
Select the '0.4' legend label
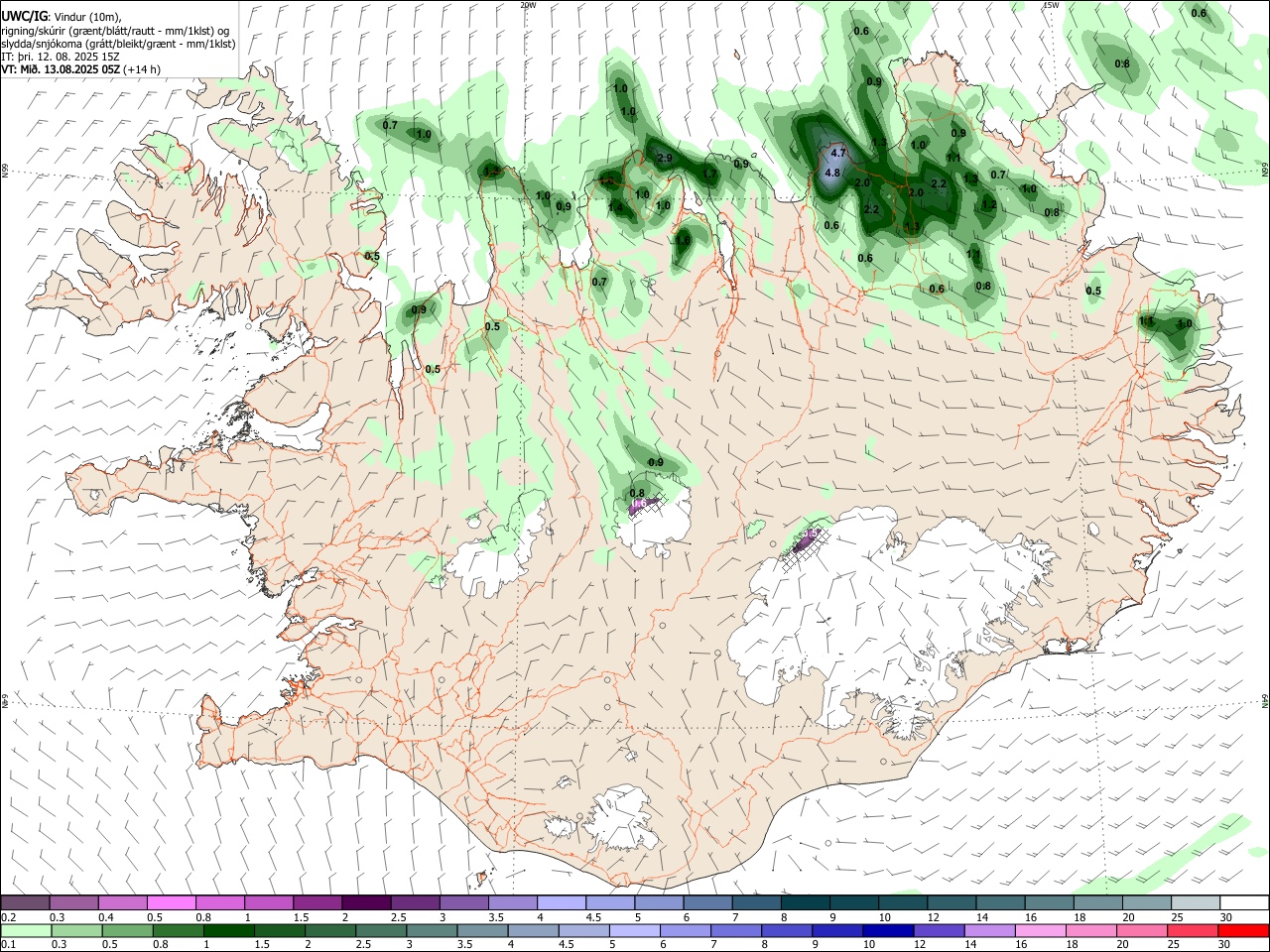[x=106, y=917]
